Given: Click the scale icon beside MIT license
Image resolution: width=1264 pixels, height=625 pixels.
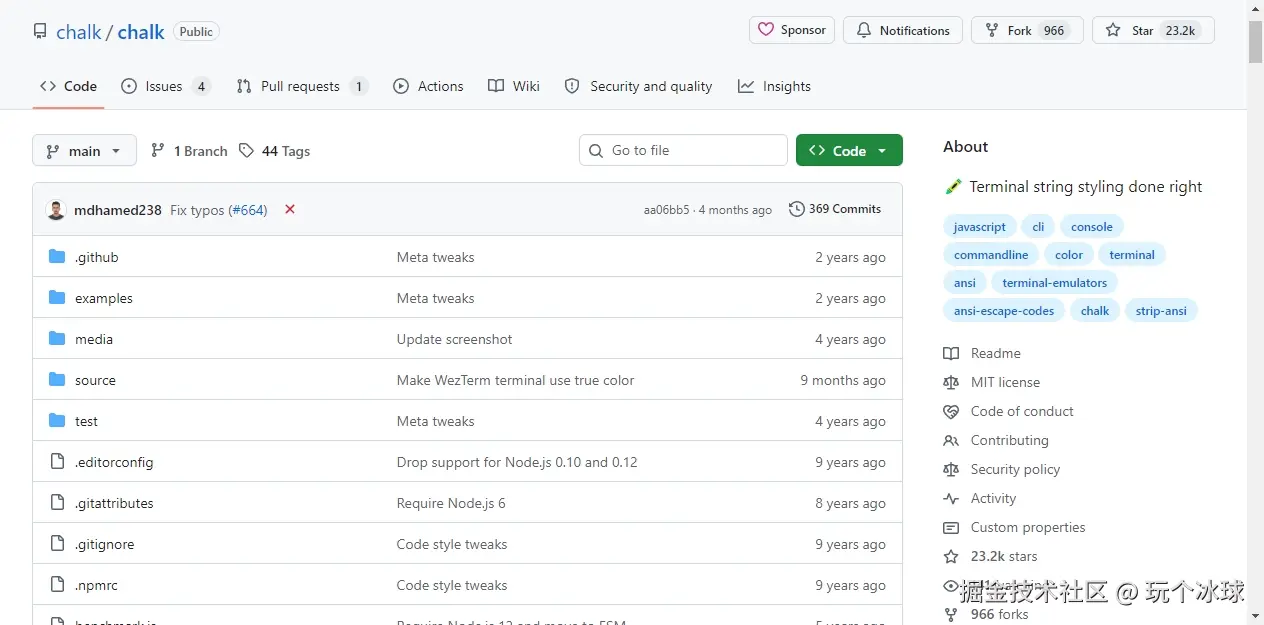Looking at the screenshot, I should click(x=951, y=382).
